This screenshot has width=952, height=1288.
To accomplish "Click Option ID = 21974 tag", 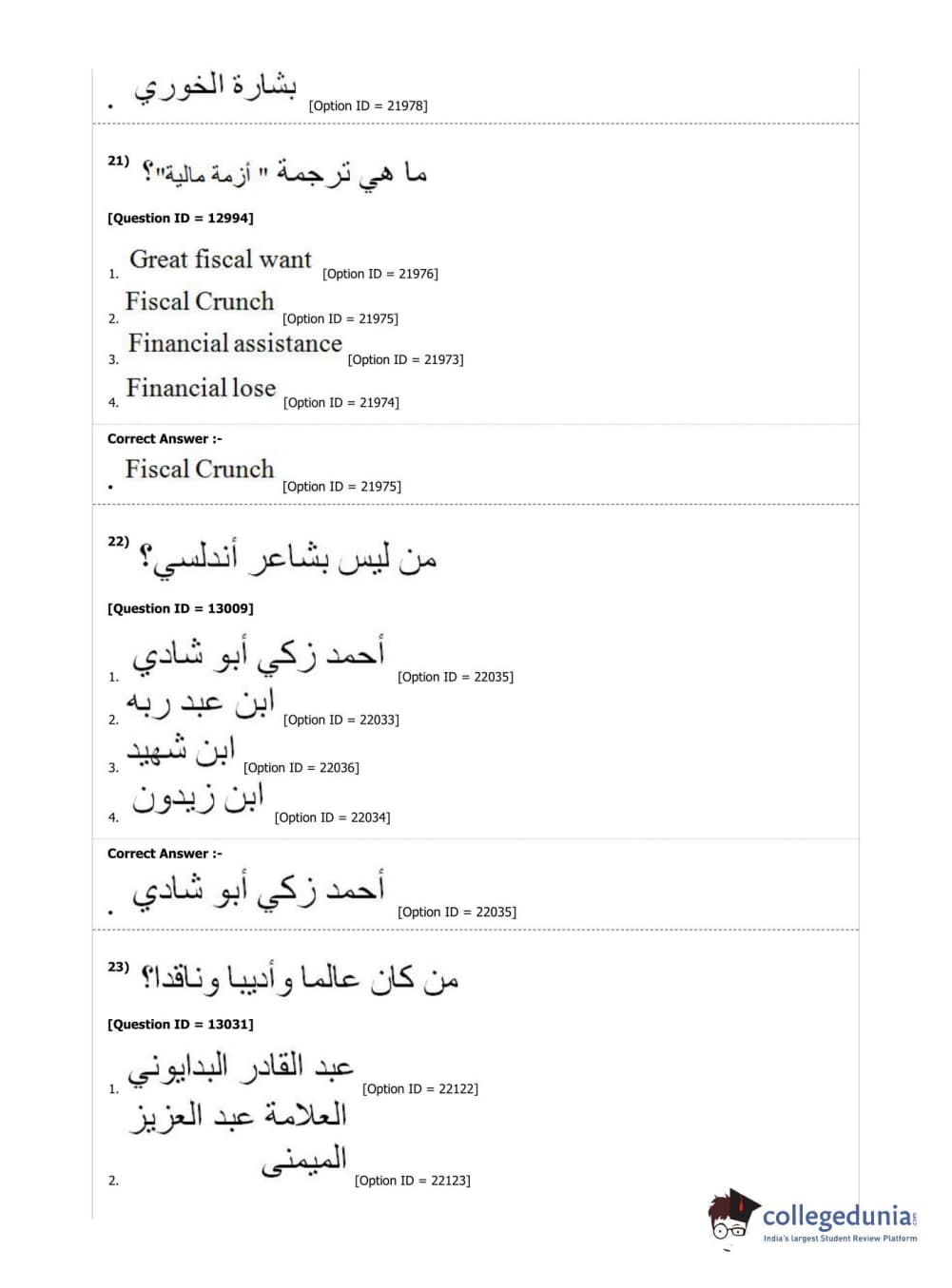I will 340,402.
